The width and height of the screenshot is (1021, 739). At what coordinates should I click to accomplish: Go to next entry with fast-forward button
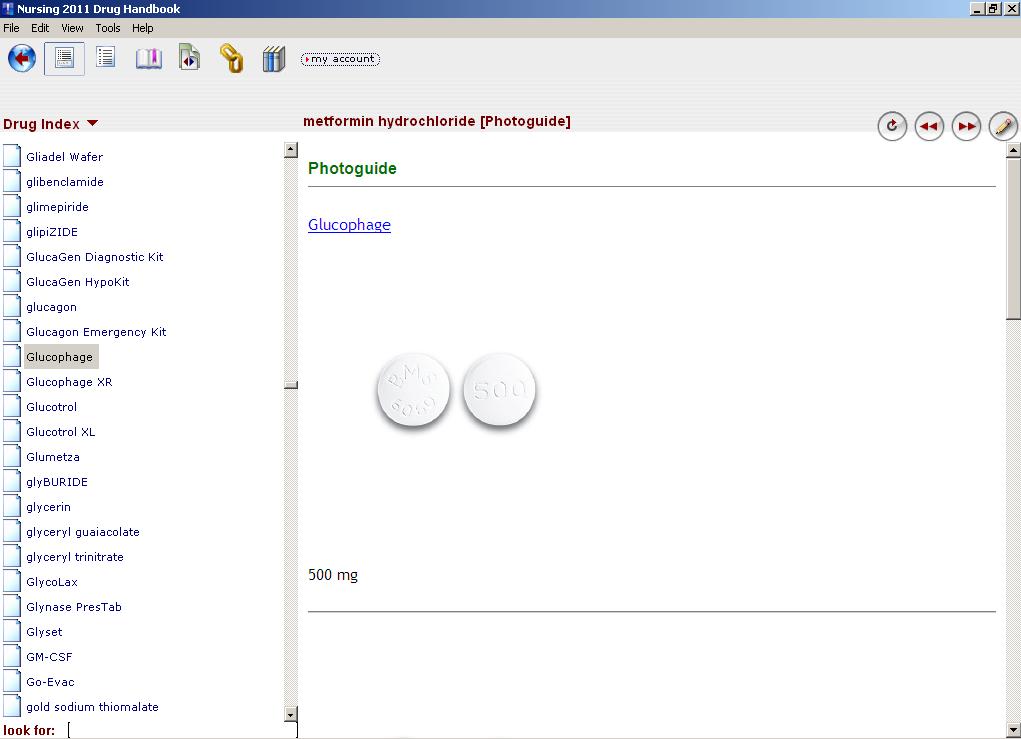coord(966,126)
